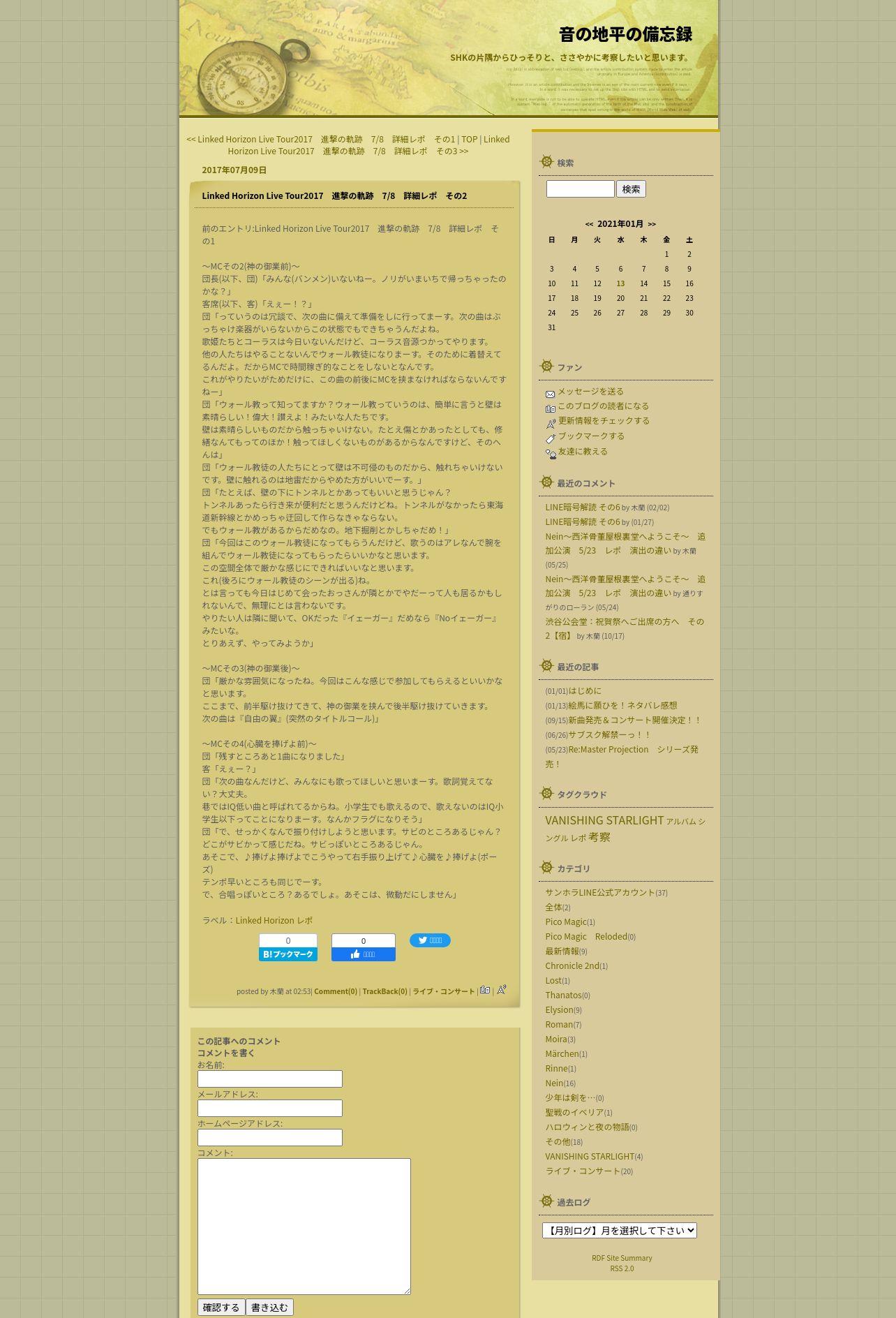Click the envelope icon beside メッセージを送る

pos(550,394)
